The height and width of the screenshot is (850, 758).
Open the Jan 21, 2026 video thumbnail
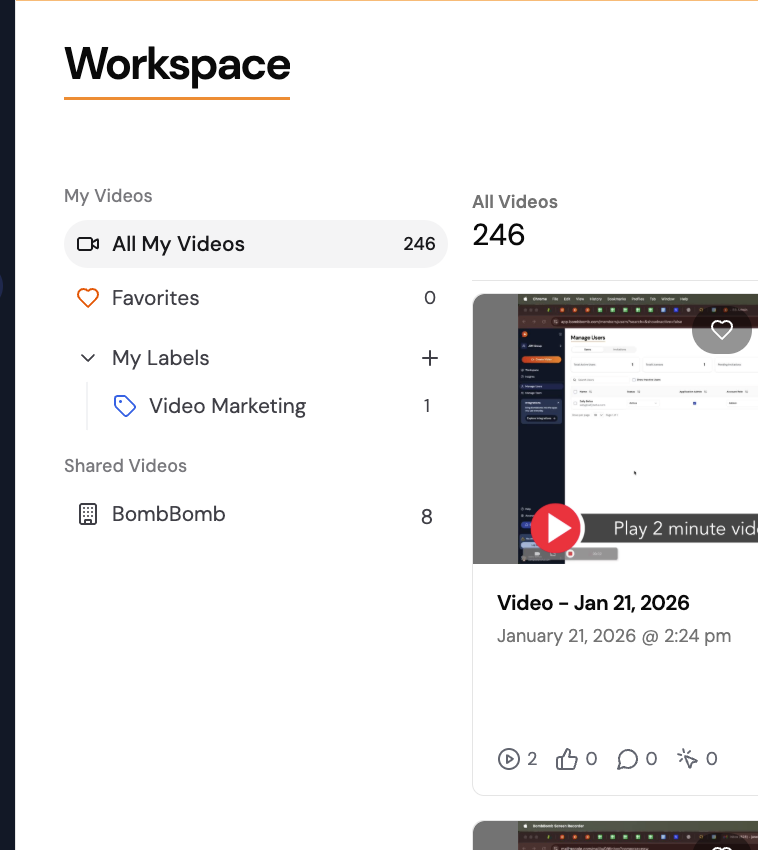click(x=615, y=428)
